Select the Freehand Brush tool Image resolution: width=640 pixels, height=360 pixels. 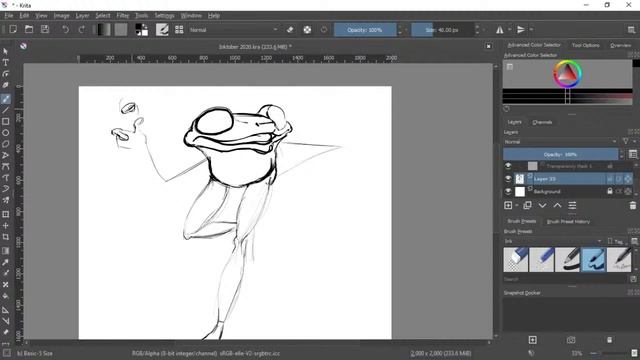(6, 99)
